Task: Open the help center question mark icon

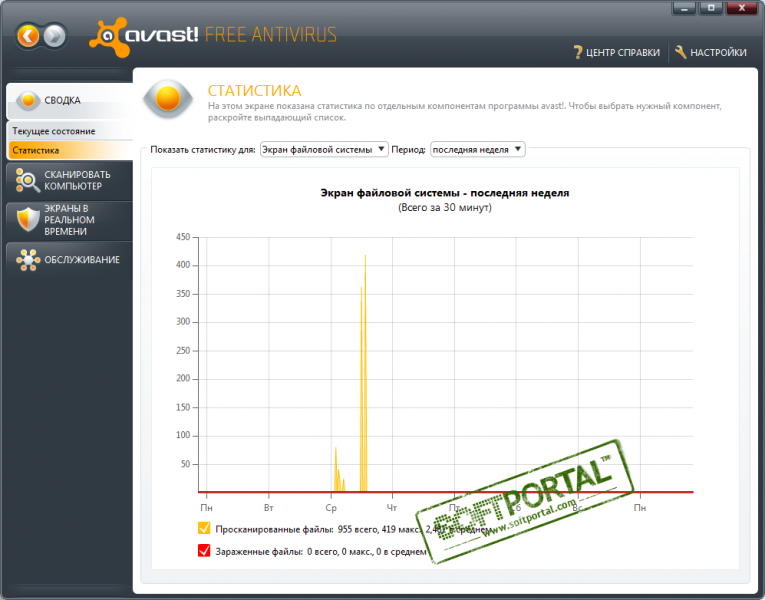Action: click(x=578, y=52)
